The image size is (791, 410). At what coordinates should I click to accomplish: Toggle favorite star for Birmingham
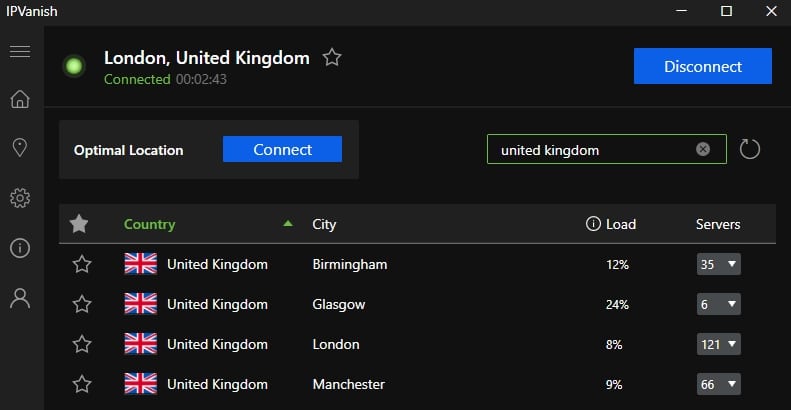[x=82, y=264]
